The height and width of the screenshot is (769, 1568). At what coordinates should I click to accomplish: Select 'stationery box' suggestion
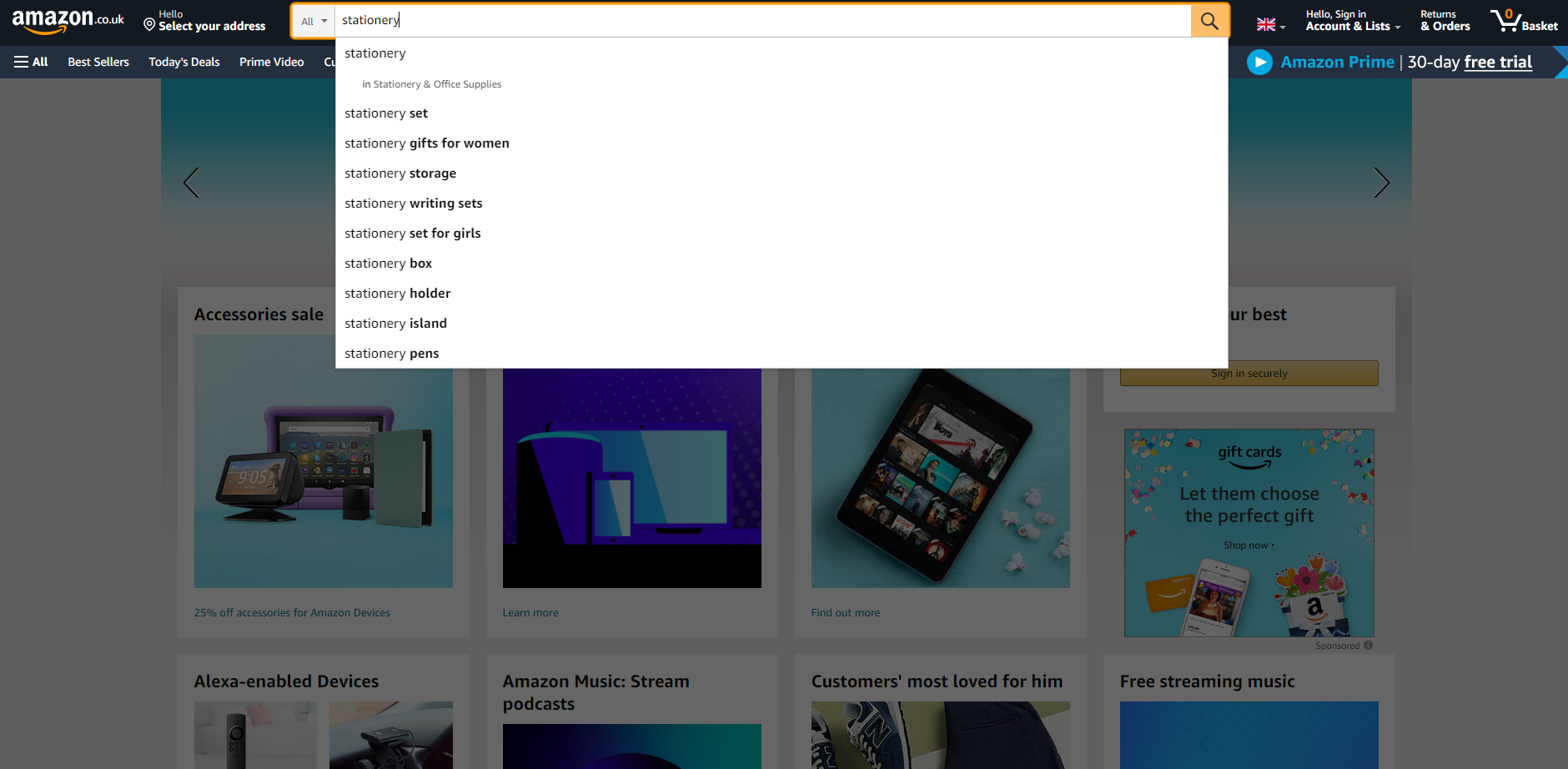point(781,264)
